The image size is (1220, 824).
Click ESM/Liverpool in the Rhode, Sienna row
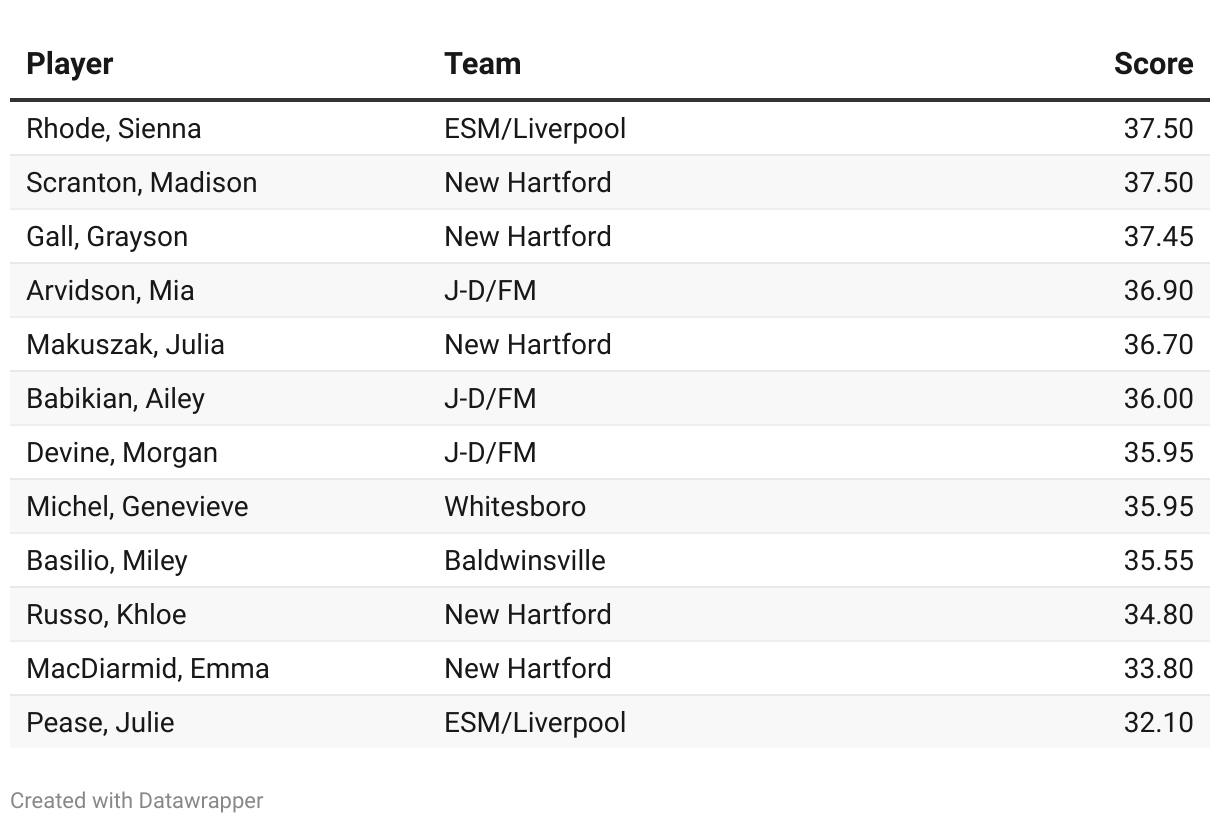tap(535, 129)
